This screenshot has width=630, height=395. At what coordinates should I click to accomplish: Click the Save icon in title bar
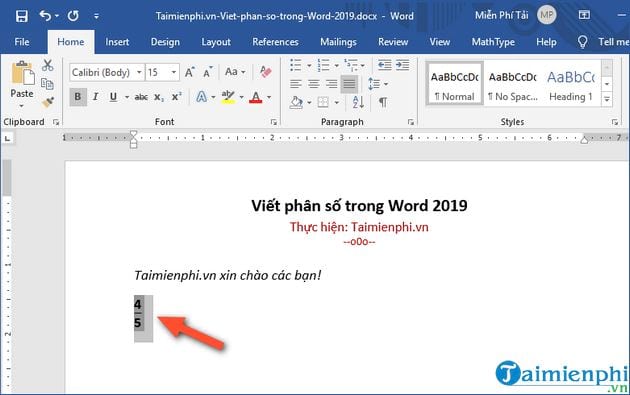point(22,16)
